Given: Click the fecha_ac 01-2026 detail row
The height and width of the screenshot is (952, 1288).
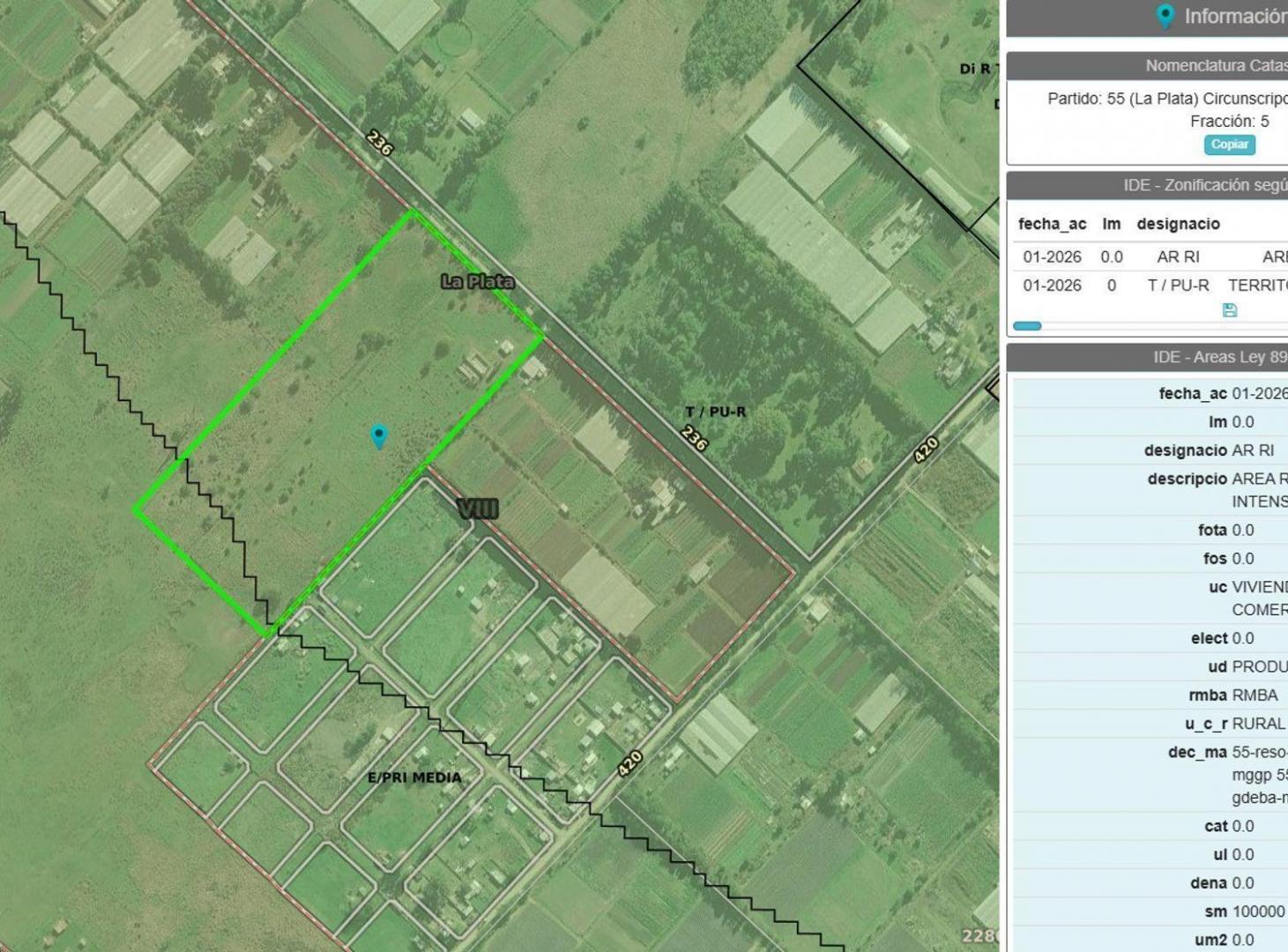Looking at the screenshot, I should pyautogui.click(x=1150, y=394).
